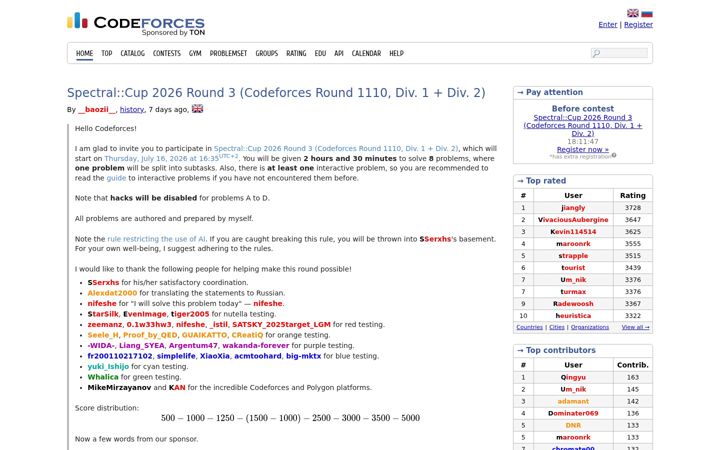720x450 pixels.
Task: Click Register now in sidebar
Action: tap(582, 150)
